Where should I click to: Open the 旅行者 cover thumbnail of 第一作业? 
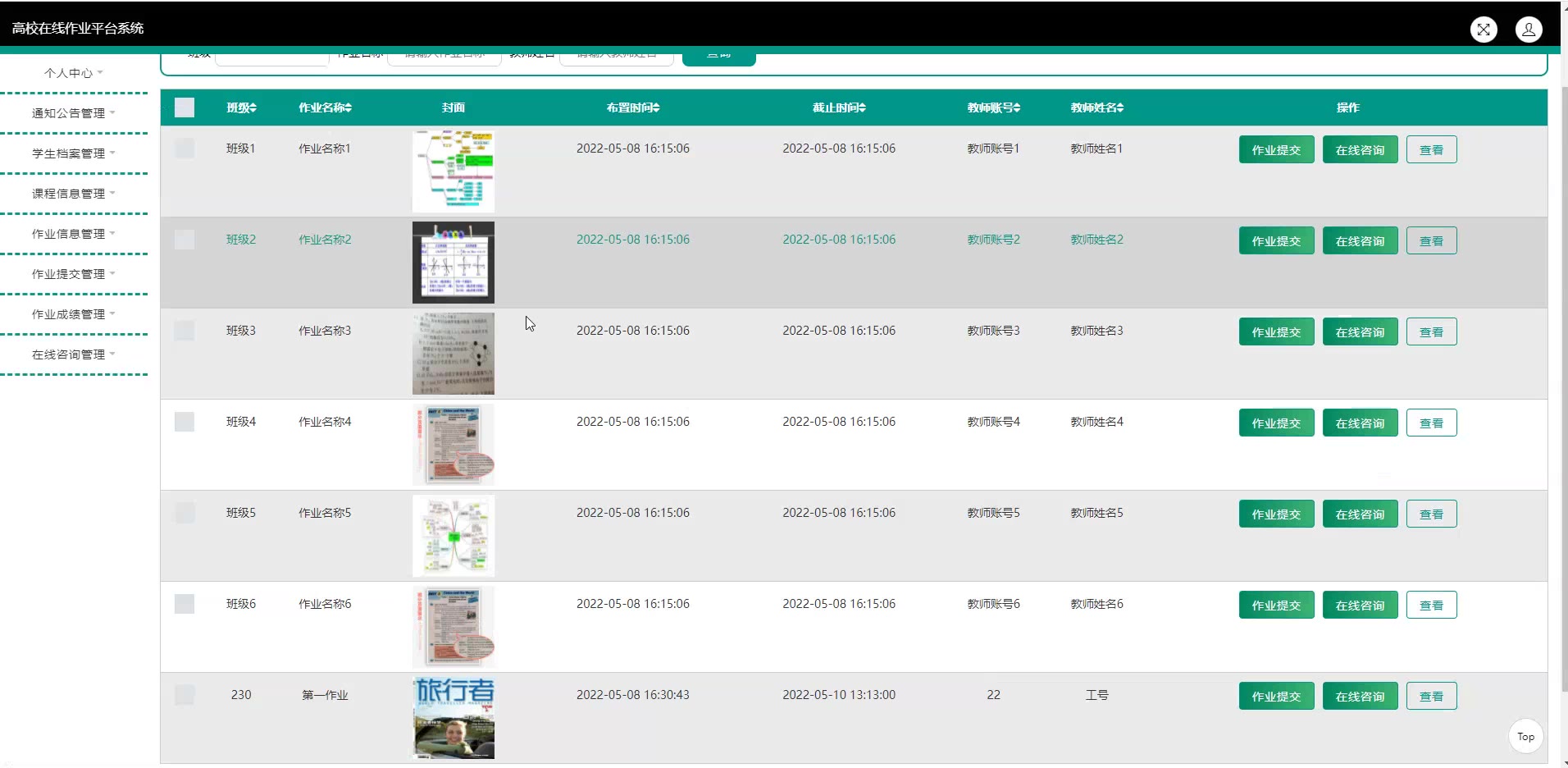click(454, 718)
